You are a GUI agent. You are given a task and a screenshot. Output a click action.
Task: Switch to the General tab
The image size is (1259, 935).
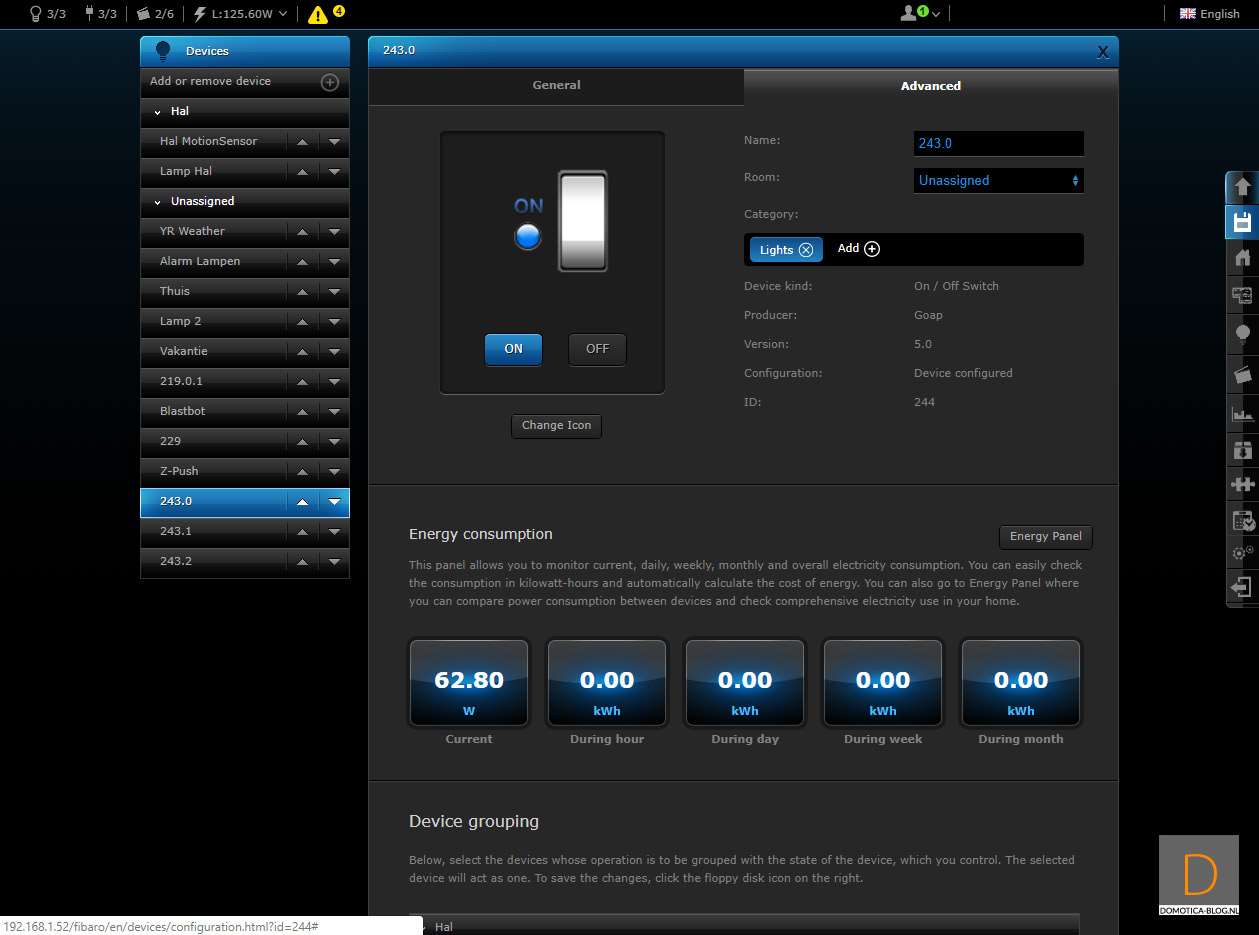(x=556, y=86)
